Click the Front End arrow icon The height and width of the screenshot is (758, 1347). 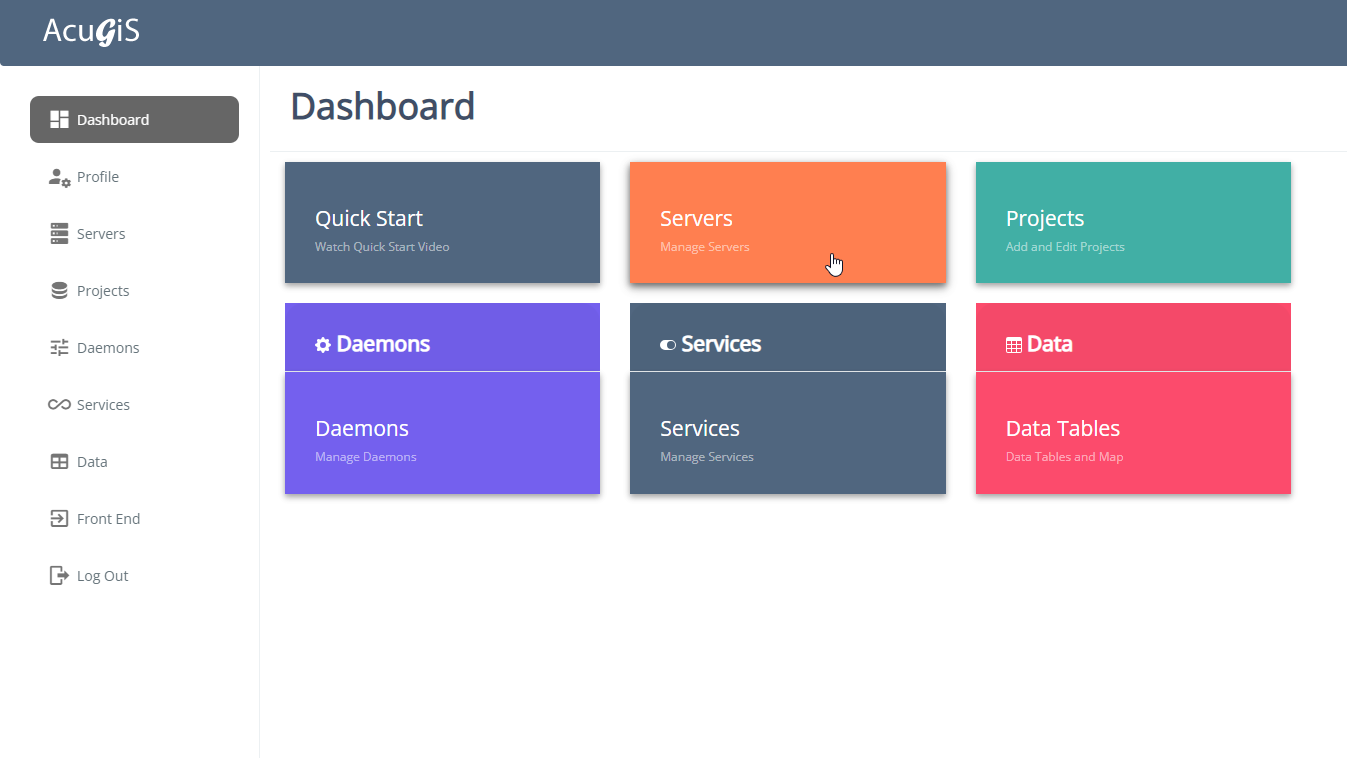coord(59,519)
